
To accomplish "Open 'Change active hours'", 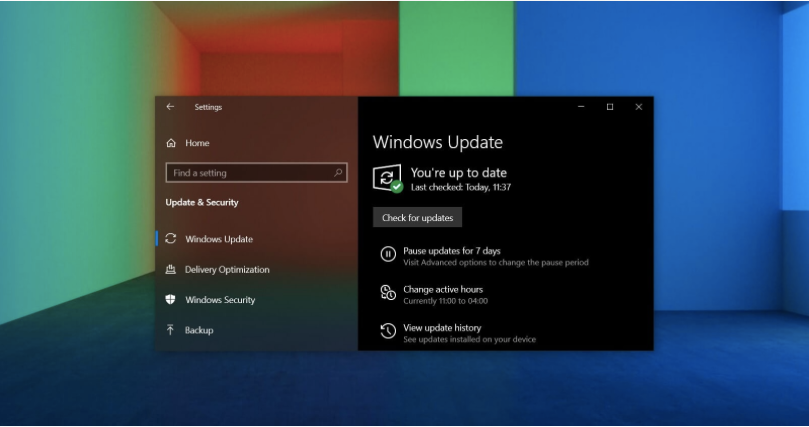I will click(x=443, y=289).
